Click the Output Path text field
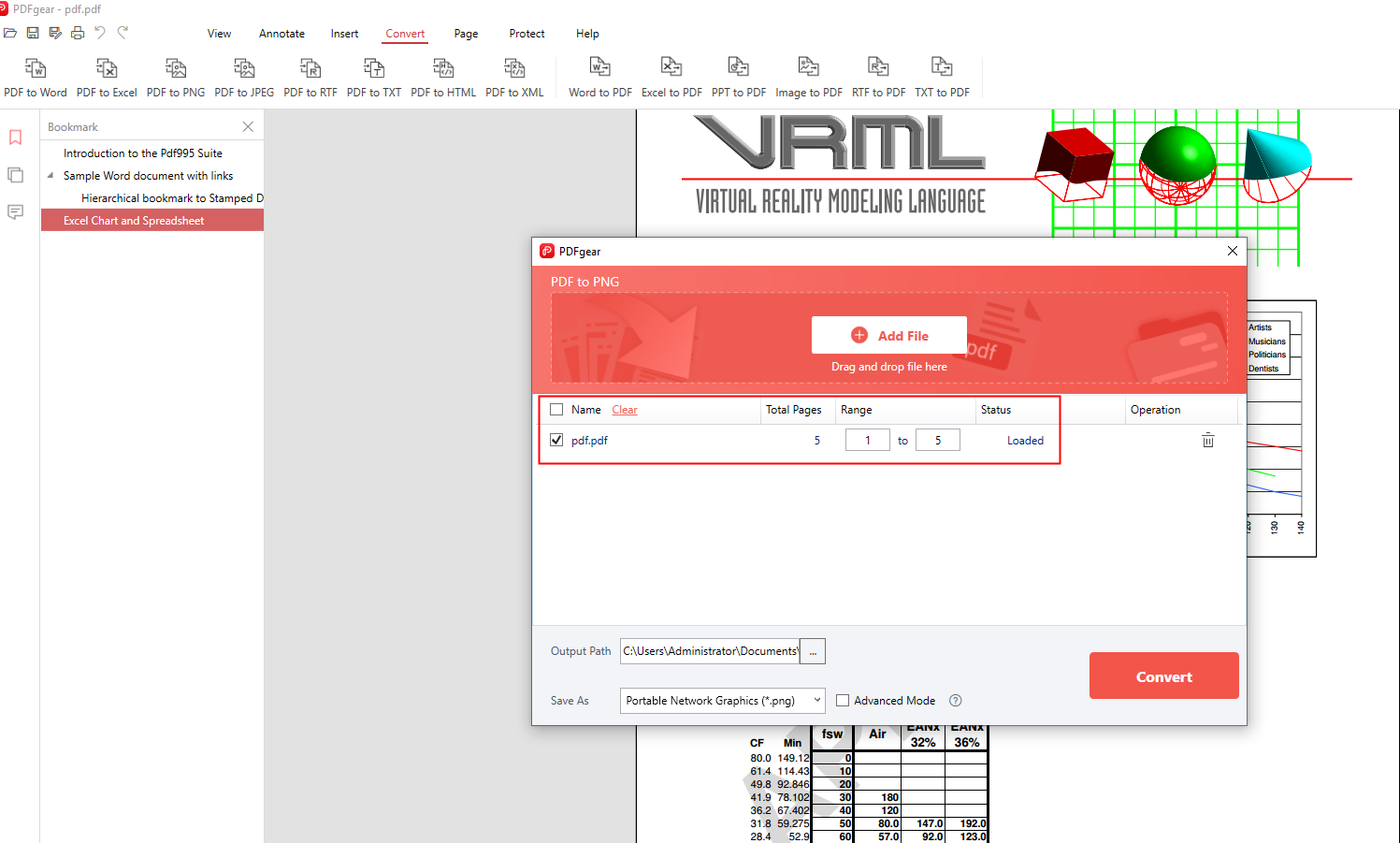This screenshot has height=843, width=1400. 710,651
